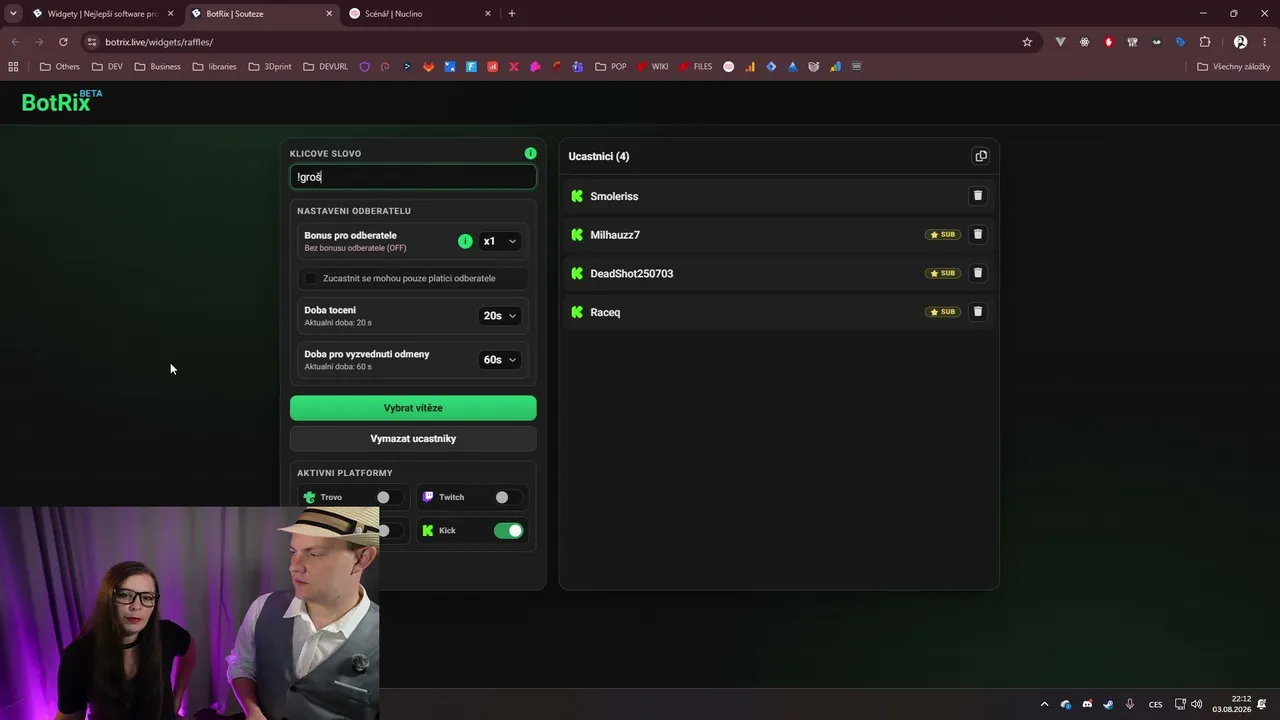This screenshot has width=1280, height=720.
Task: Click the Ucastnici (4) heading
Action: [x=599, y=156]
